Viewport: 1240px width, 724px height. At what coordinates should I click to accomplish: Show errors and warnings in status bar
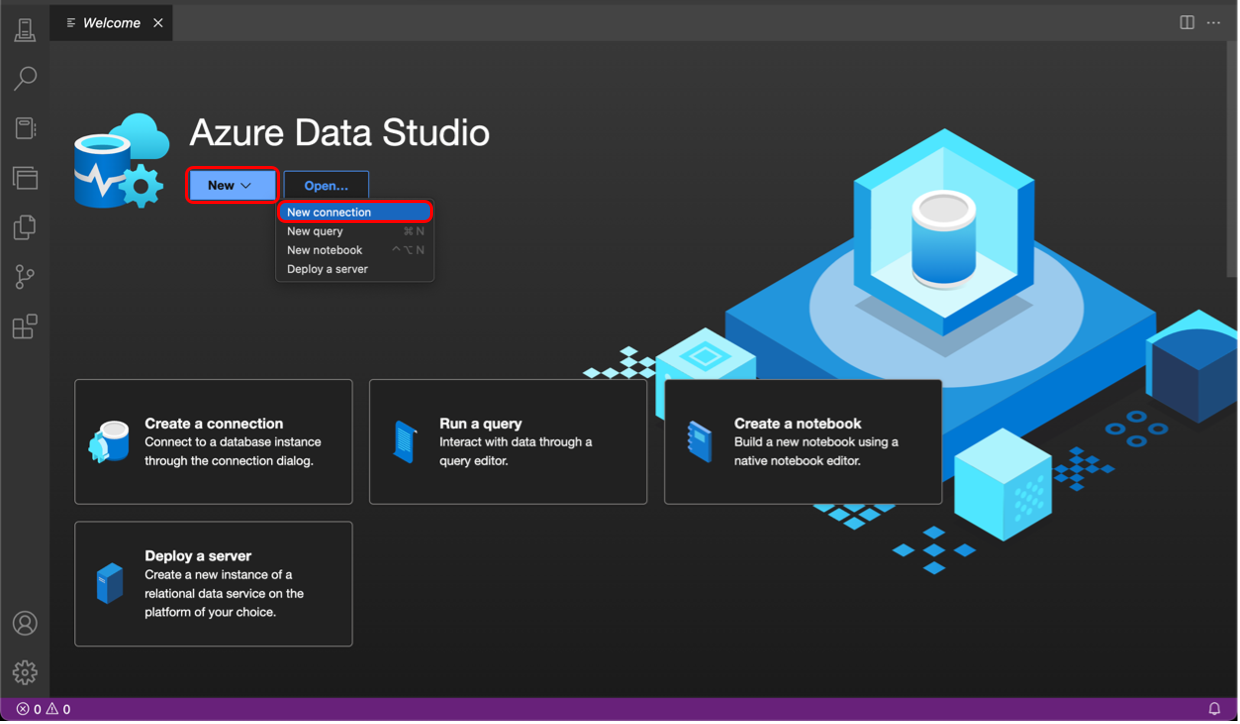tap(43, 709)
